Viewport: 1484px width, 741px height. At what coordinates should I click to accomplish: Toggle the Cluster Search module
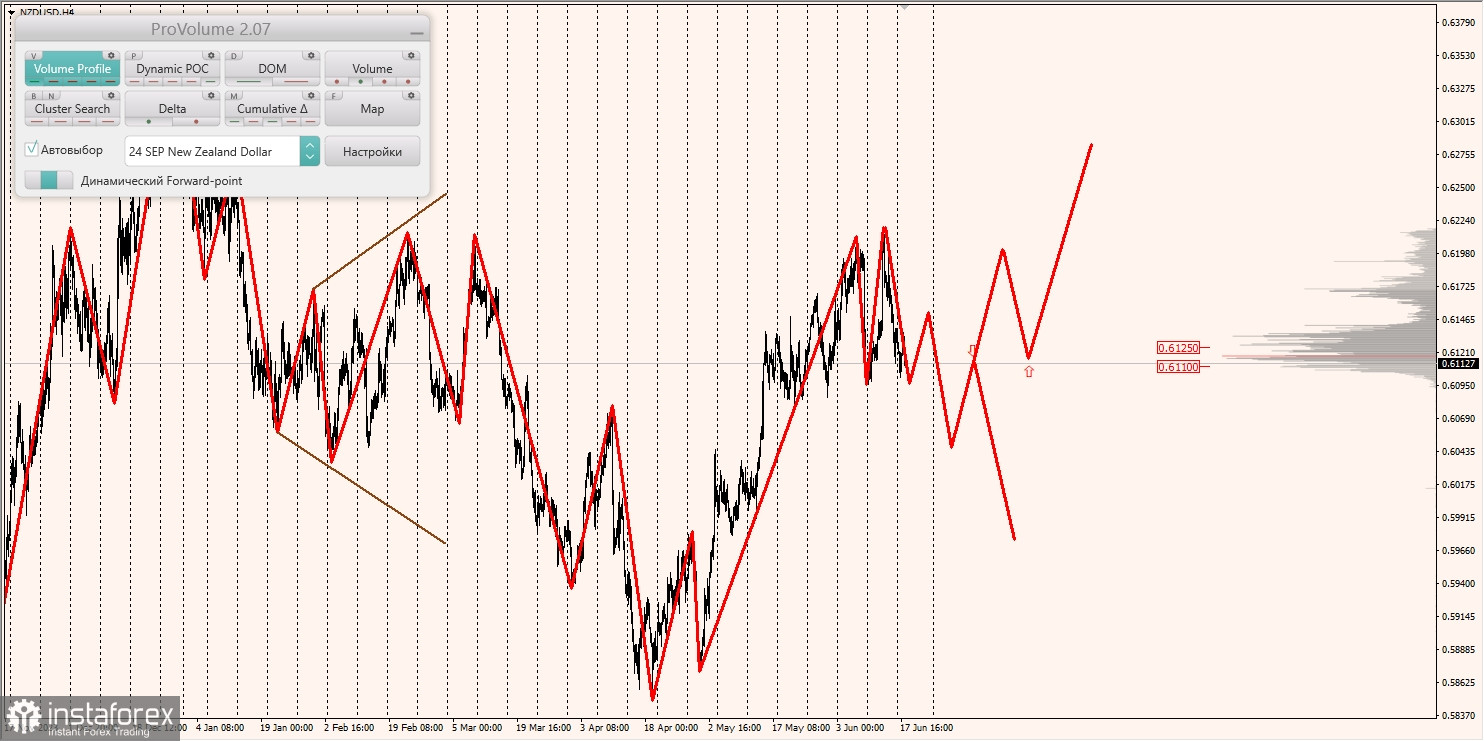coord(73,108)
